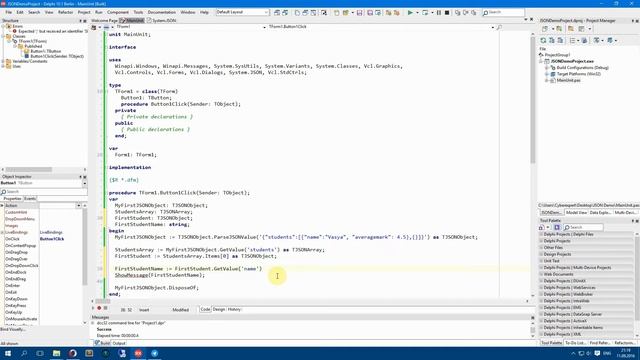The height and width of the screenshot is (360, 640).
Task: Expand the Target Platforms (Win32) node
Action: tap(547, 74)
